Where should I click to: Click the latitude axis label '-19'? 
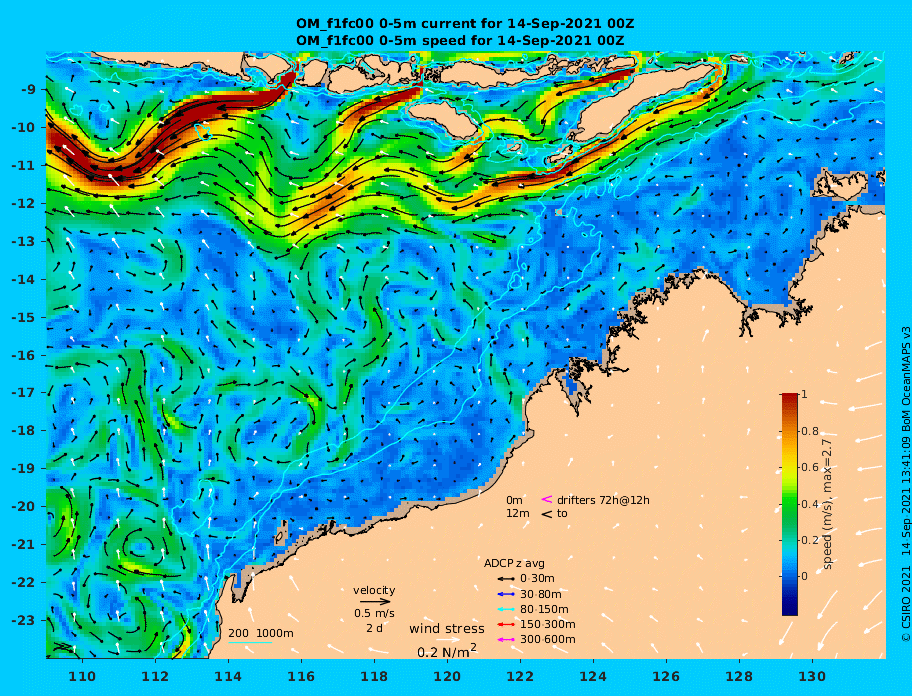tap(24, 469)
